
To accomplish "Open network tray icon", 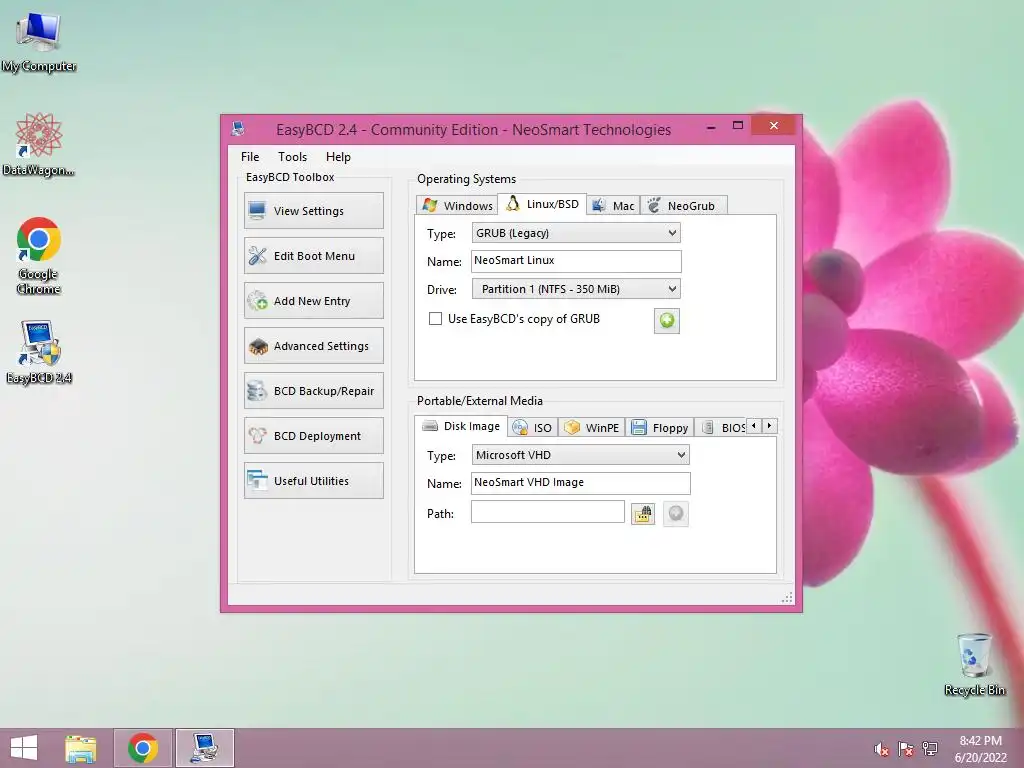I will (930, 749).
